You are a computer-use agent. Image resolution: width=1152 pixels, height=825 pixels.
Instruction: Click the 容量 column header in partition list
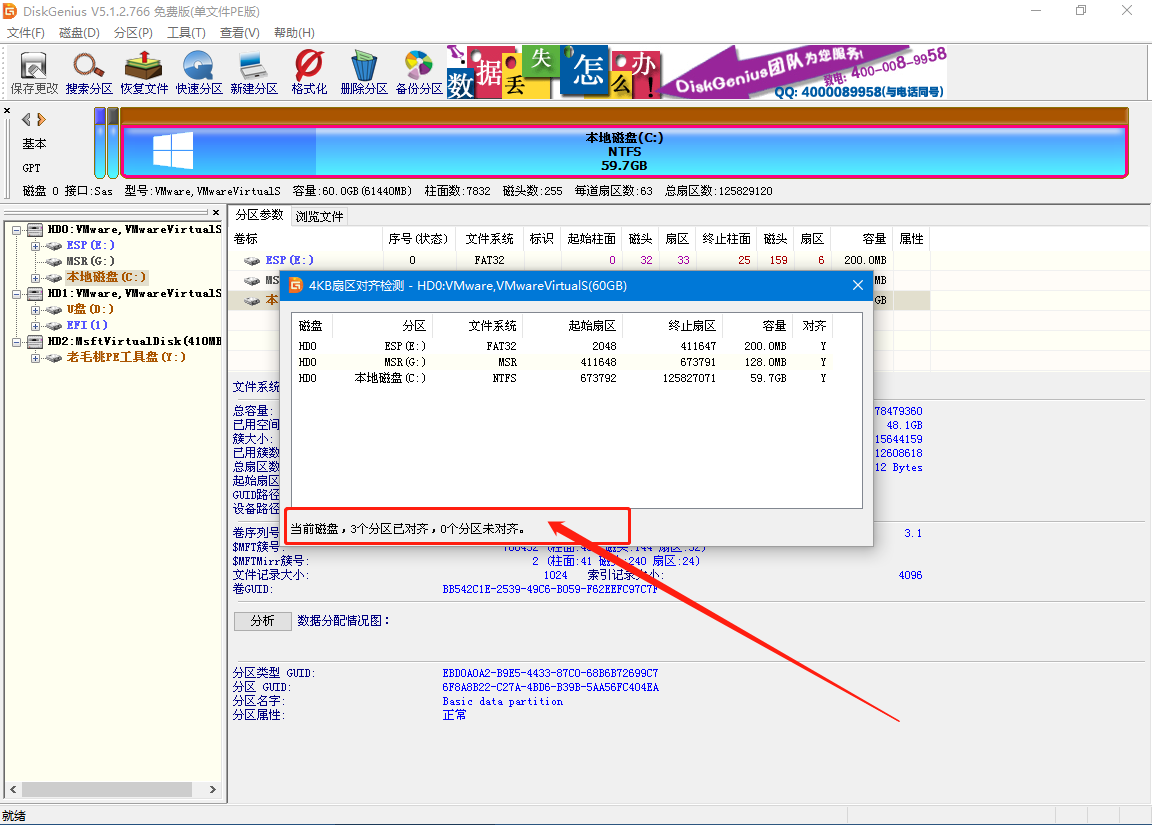coord(862,239)
